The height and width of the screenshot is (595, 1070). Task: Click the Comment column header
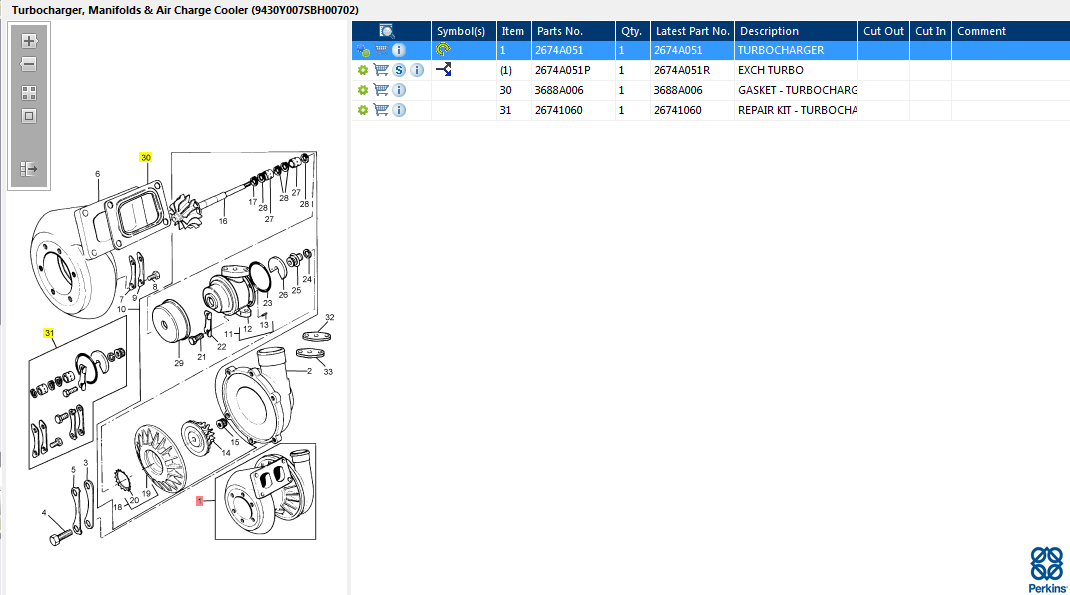point(1010,31)
